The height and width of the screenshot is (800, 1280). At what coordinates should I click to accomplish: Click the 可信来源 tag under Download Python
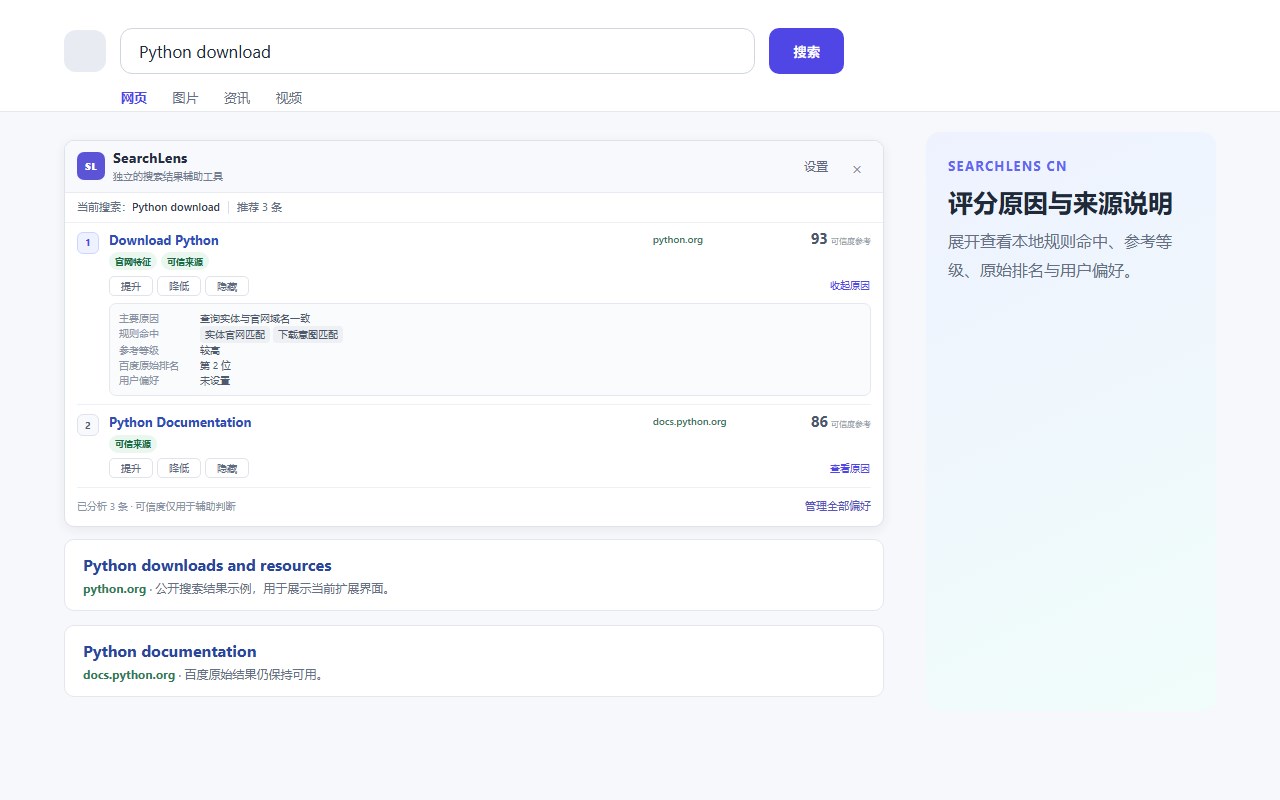185,262
